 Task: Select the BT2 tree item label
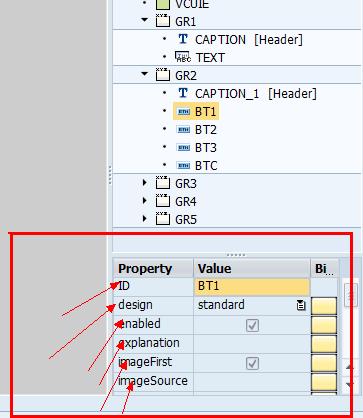click(206, 129)
